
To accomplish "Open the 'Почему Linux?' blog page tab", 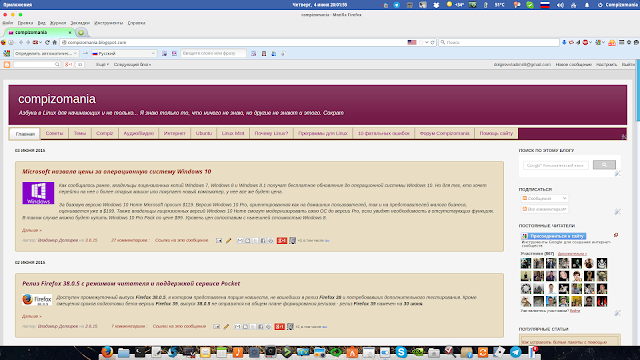I will pyautogui.click(x=271, y=133).
